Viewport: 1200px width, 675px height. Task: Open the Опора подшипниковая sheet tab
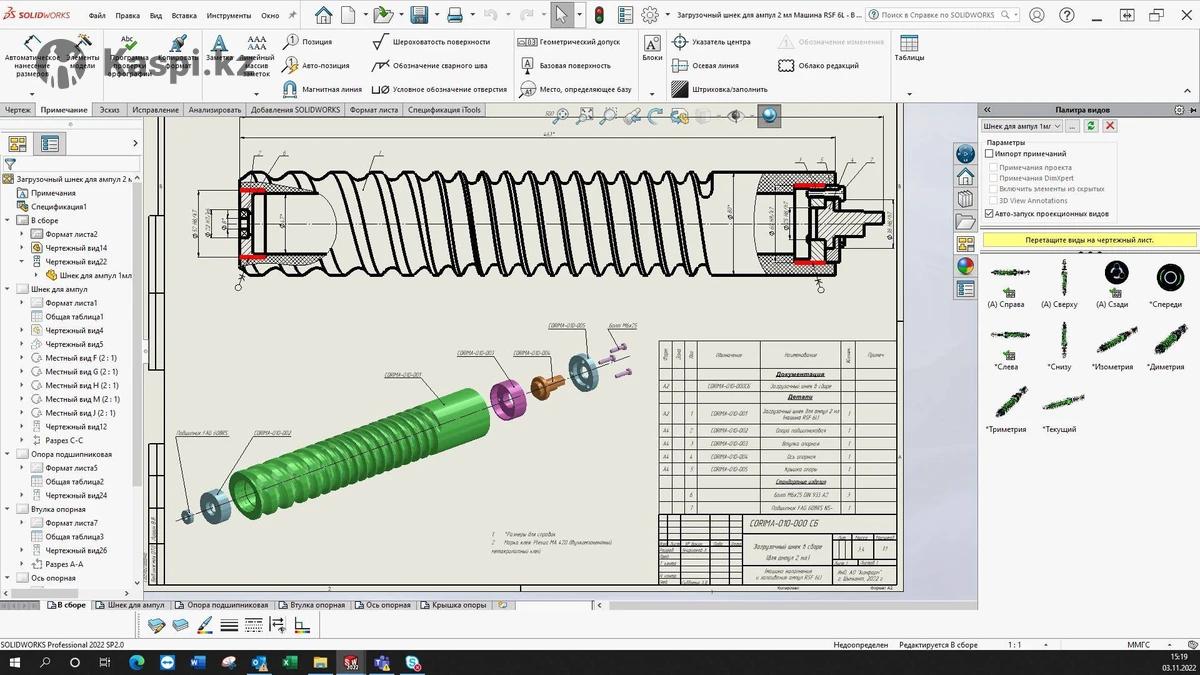pos(226,605)
